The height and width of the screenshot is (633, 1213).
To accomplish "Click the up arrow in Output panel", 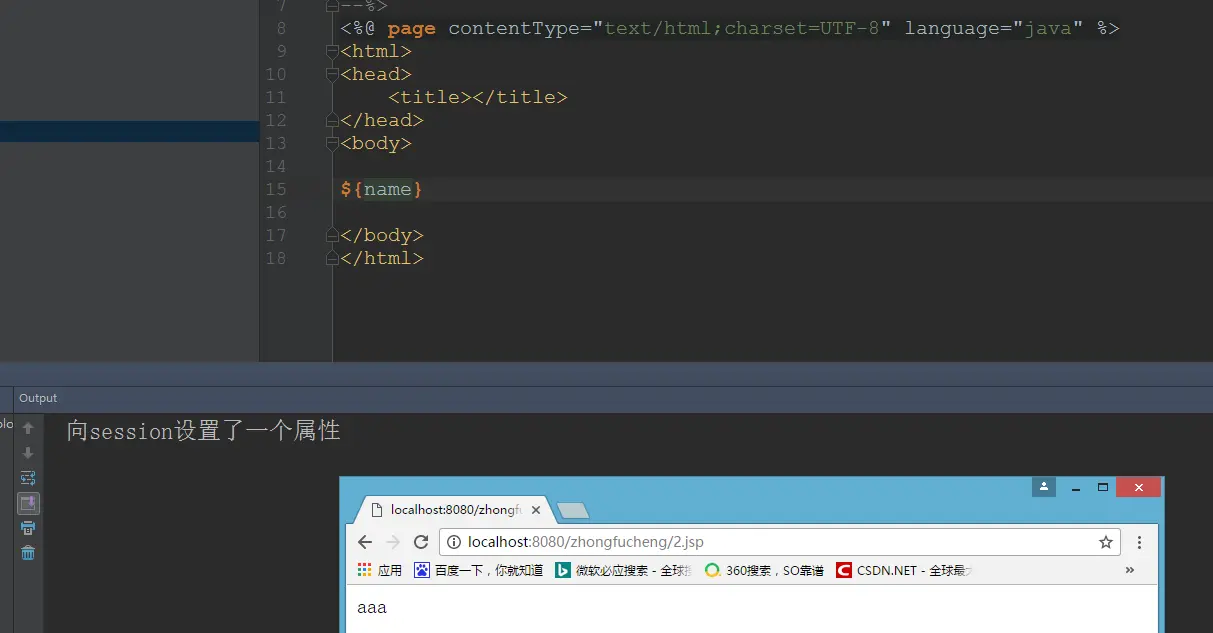I will point(28,428).
